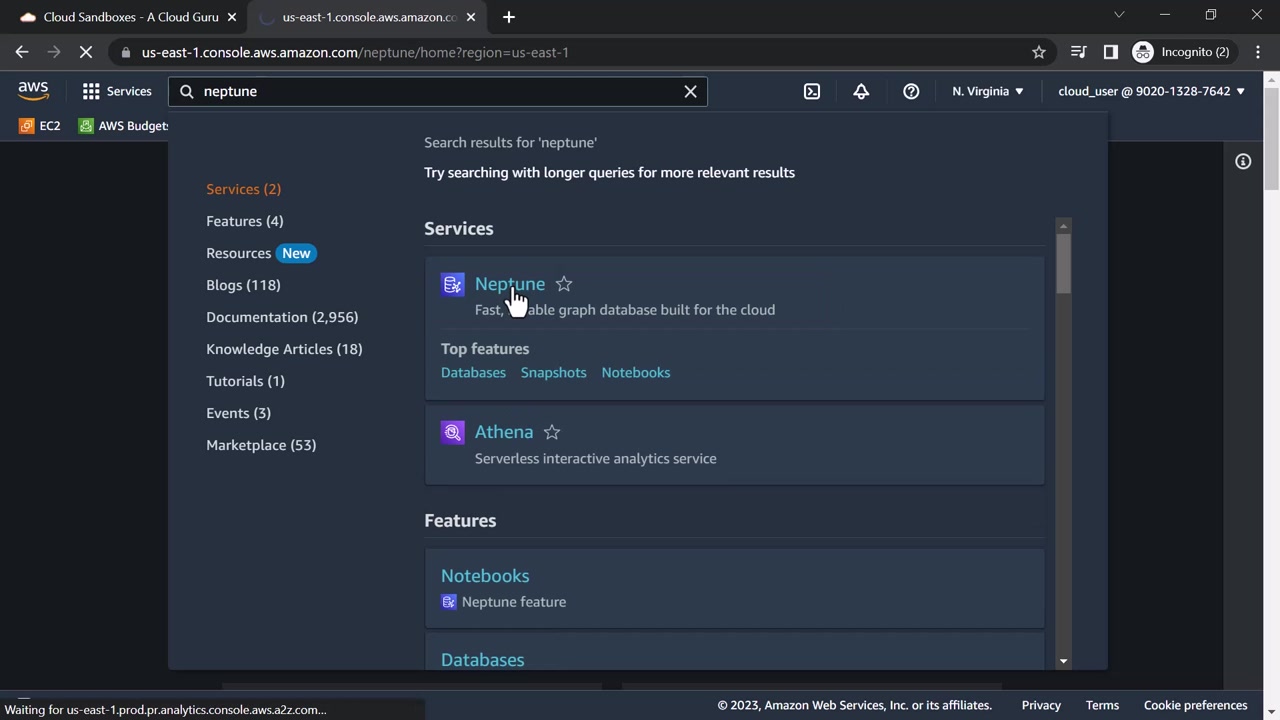Screen dimensions: 1280x720
Task: Clear the neptune search text
Action: coord(690,91)
